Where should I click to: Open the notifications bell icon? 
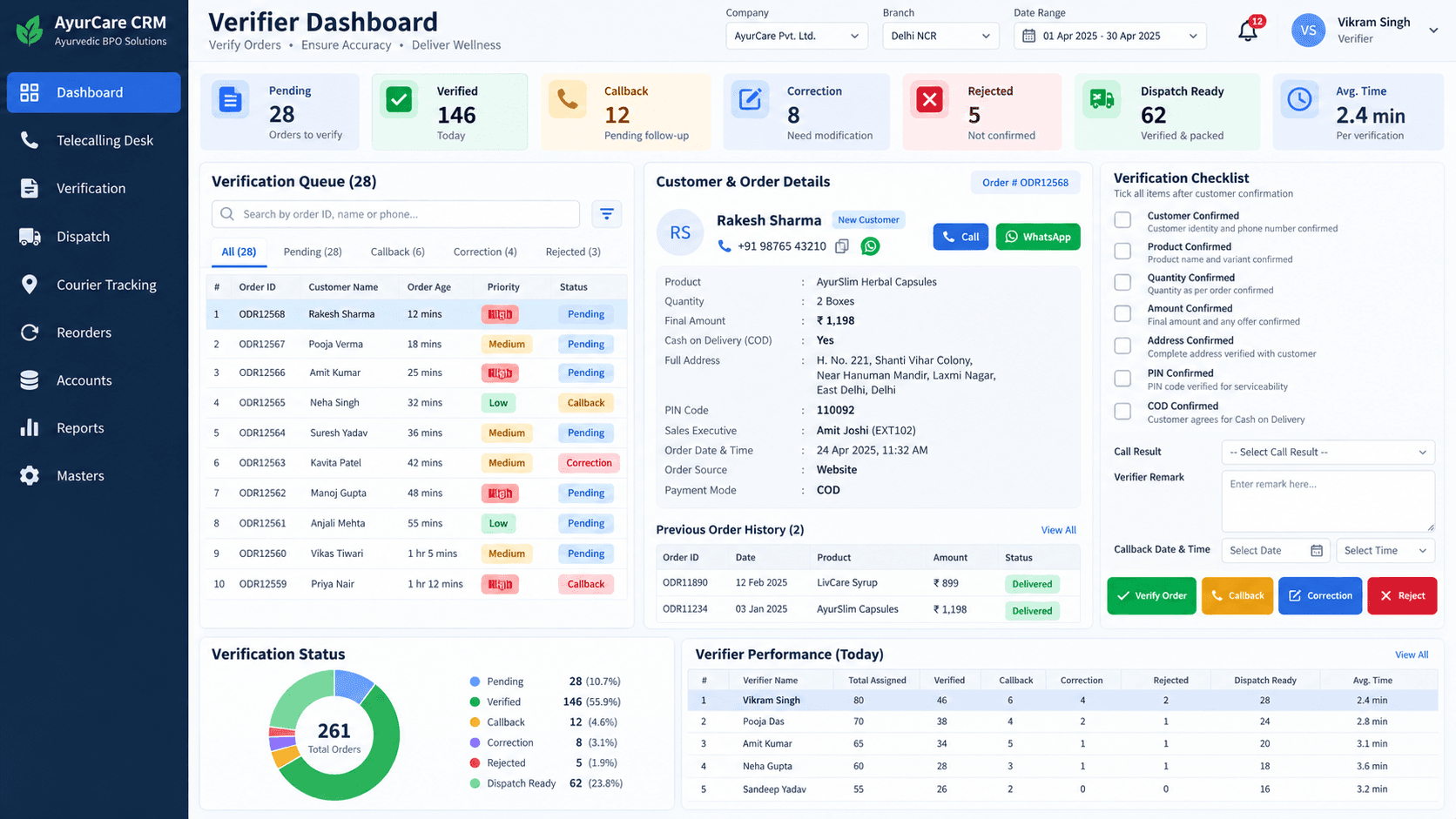(x=1248, y=31)
